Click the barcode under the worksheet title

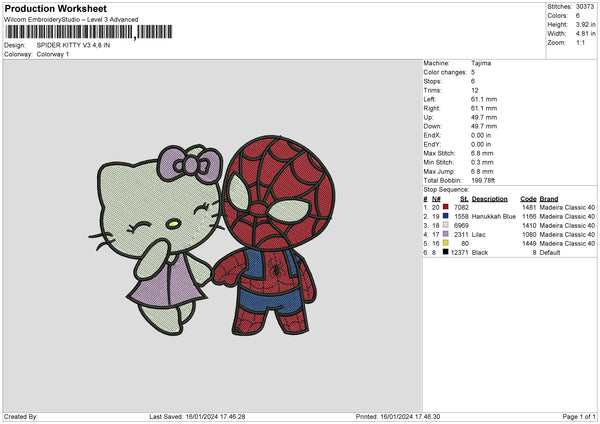(89, 32)
